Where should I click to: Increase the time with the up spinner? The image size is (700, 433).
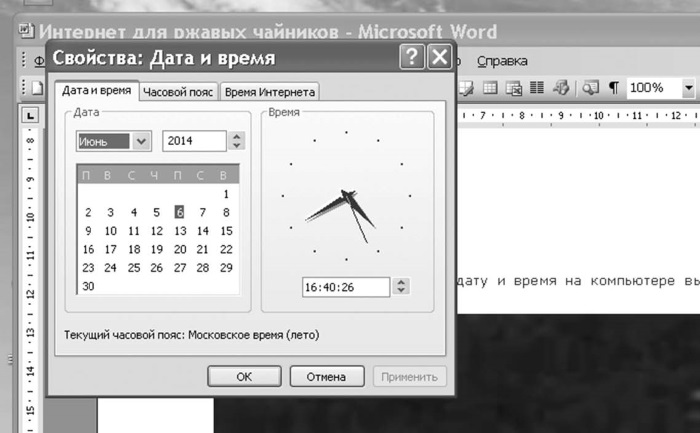tap(401, 282)
